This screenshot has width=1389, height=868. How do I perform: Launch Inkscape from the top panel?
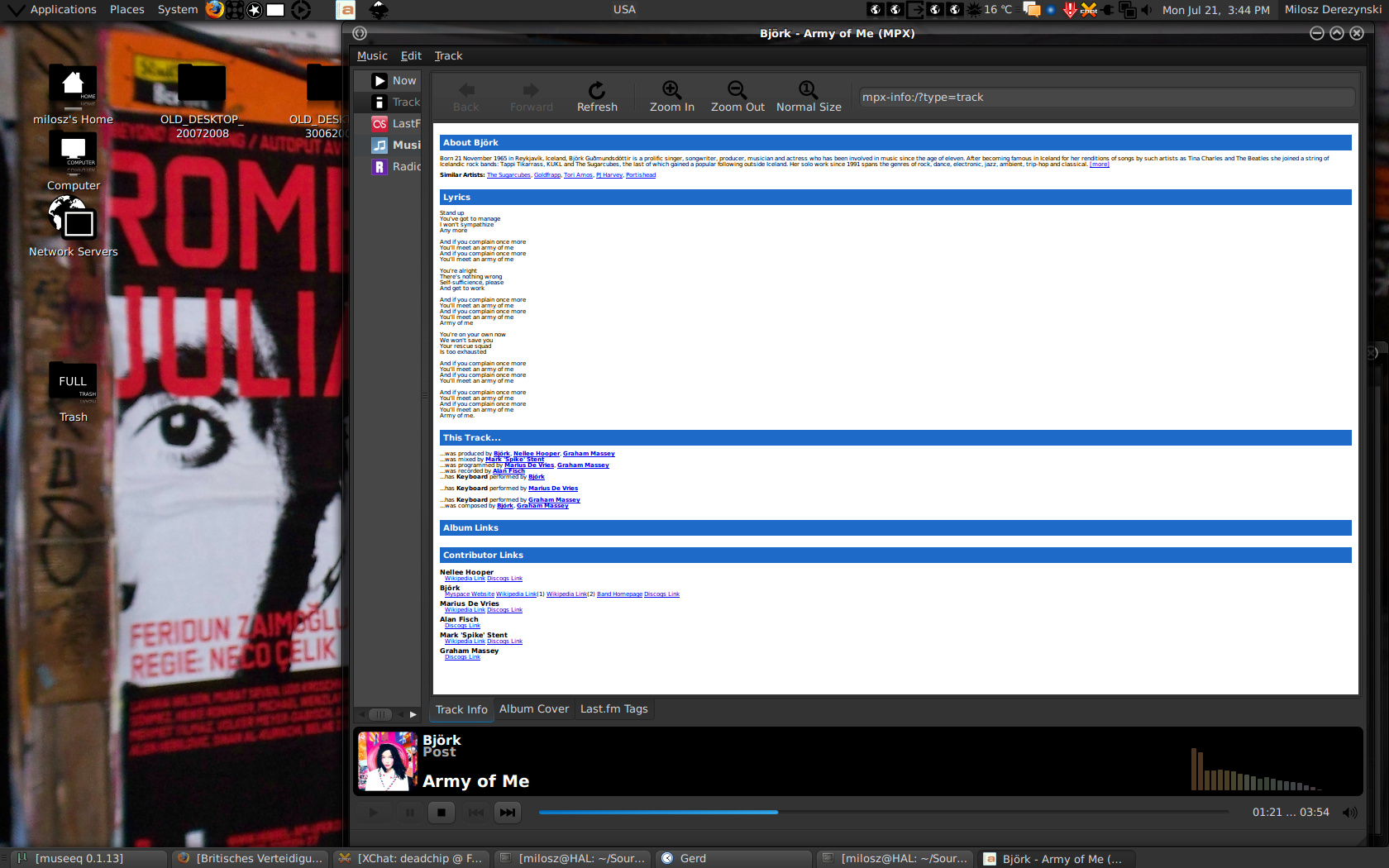pos(379,10)
